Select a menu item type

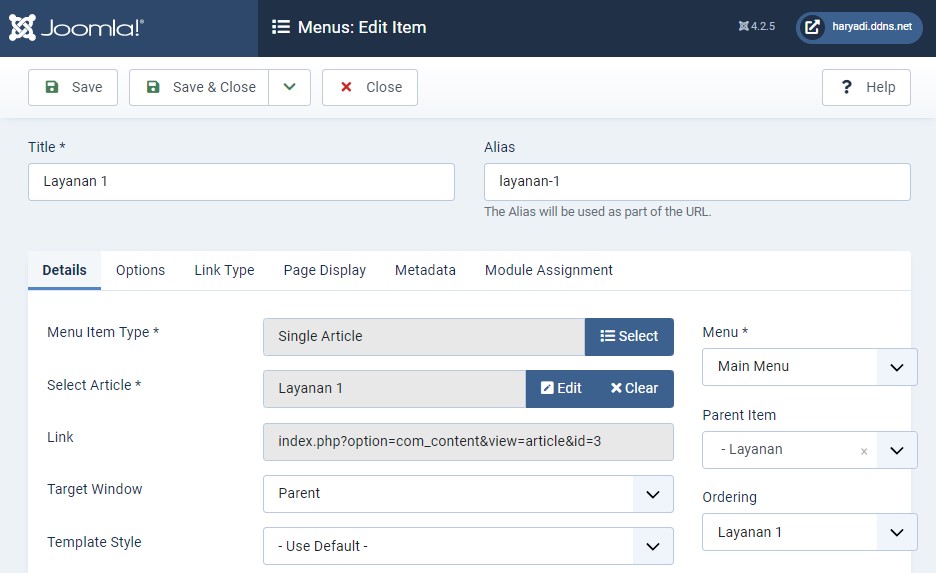pos(629,336)
